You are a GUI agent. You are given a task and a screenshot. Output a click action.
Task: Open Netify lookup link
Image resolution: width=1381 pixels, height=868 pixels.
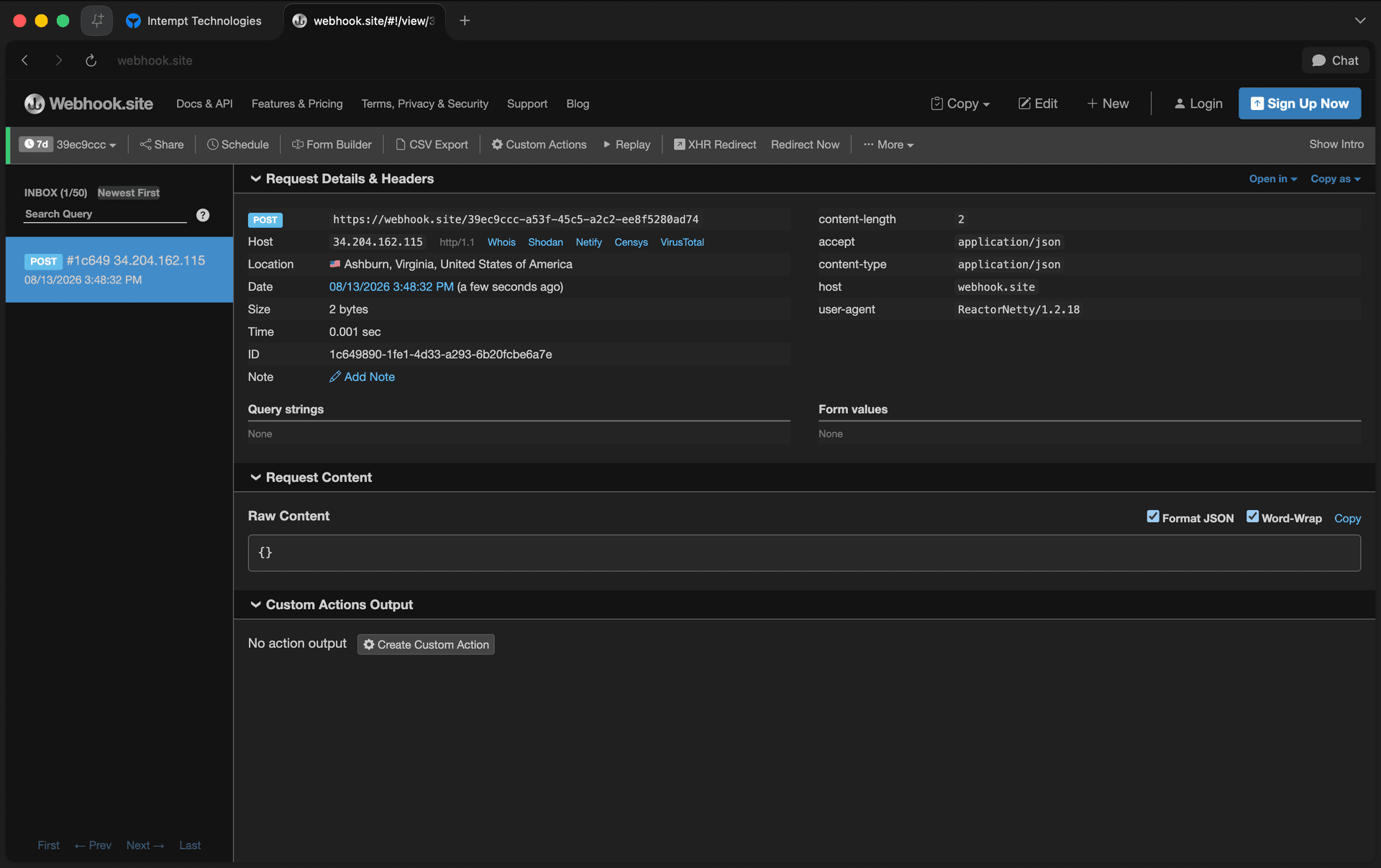coord(588,242)
